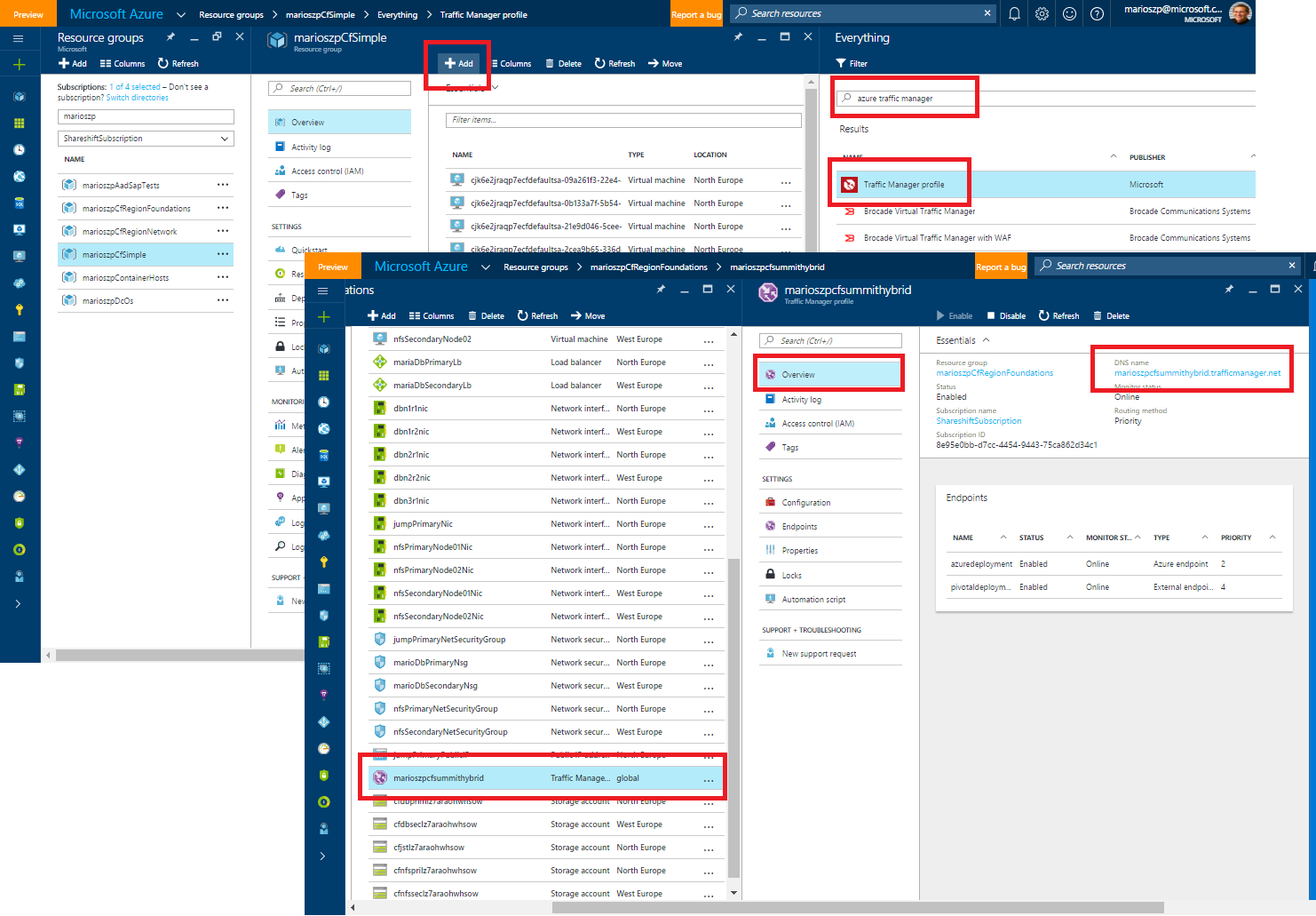Open Locks in Traffic Manager settings

(830, 575)
